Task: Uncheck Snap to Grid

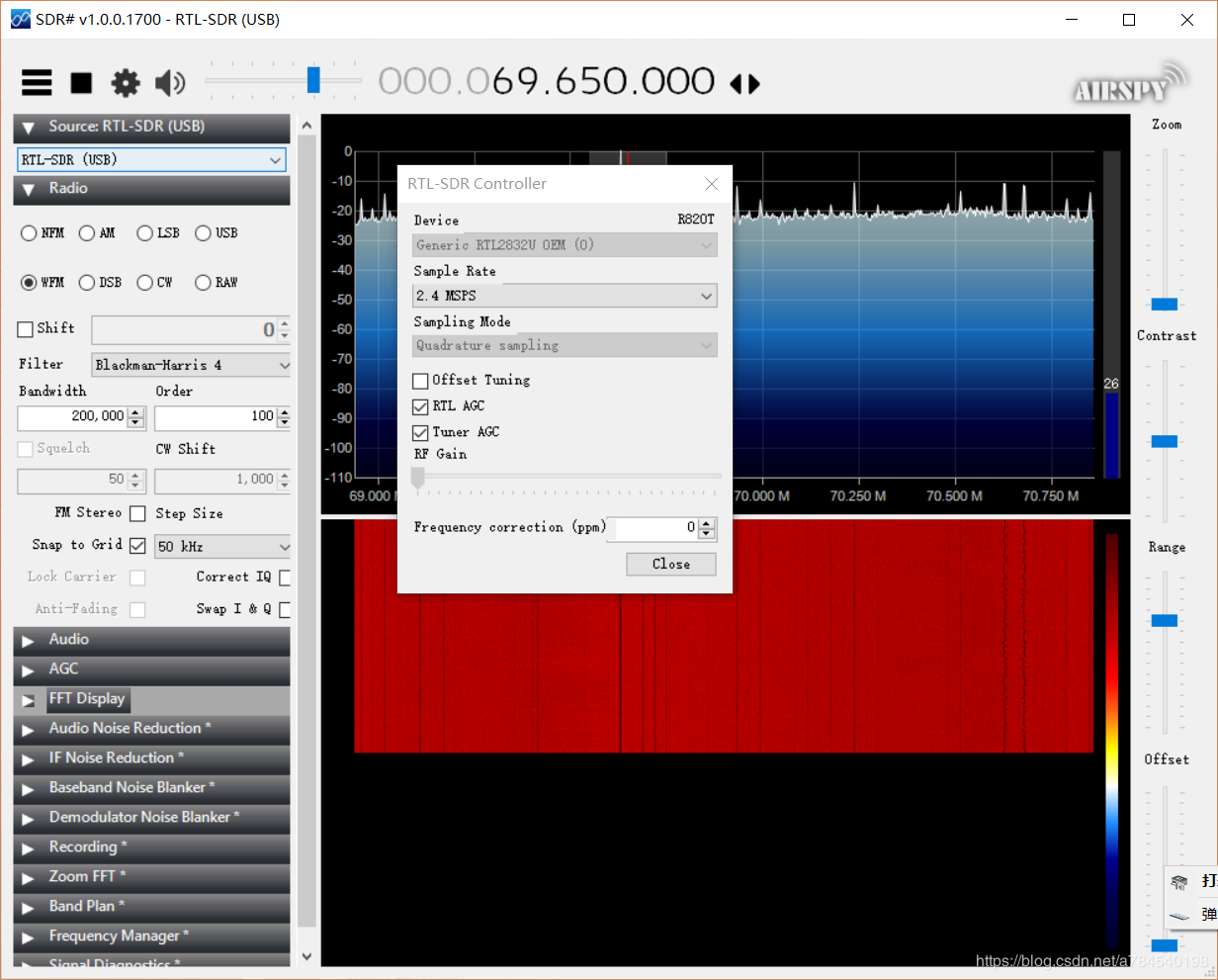Action: [x=137, y=546]
